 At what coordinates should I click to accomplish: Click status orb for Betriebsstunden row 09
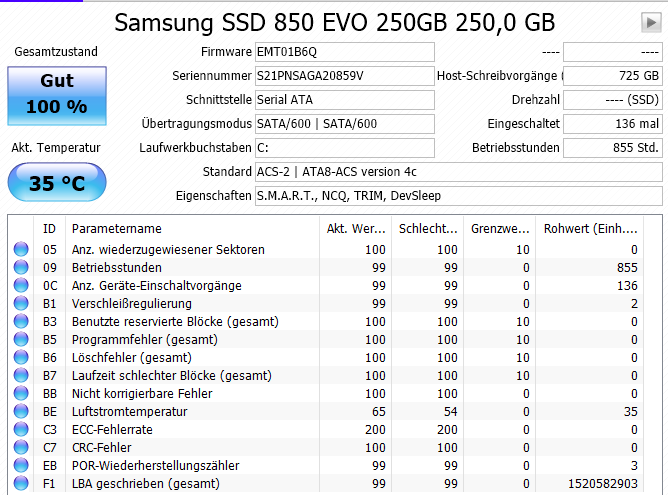21,267
